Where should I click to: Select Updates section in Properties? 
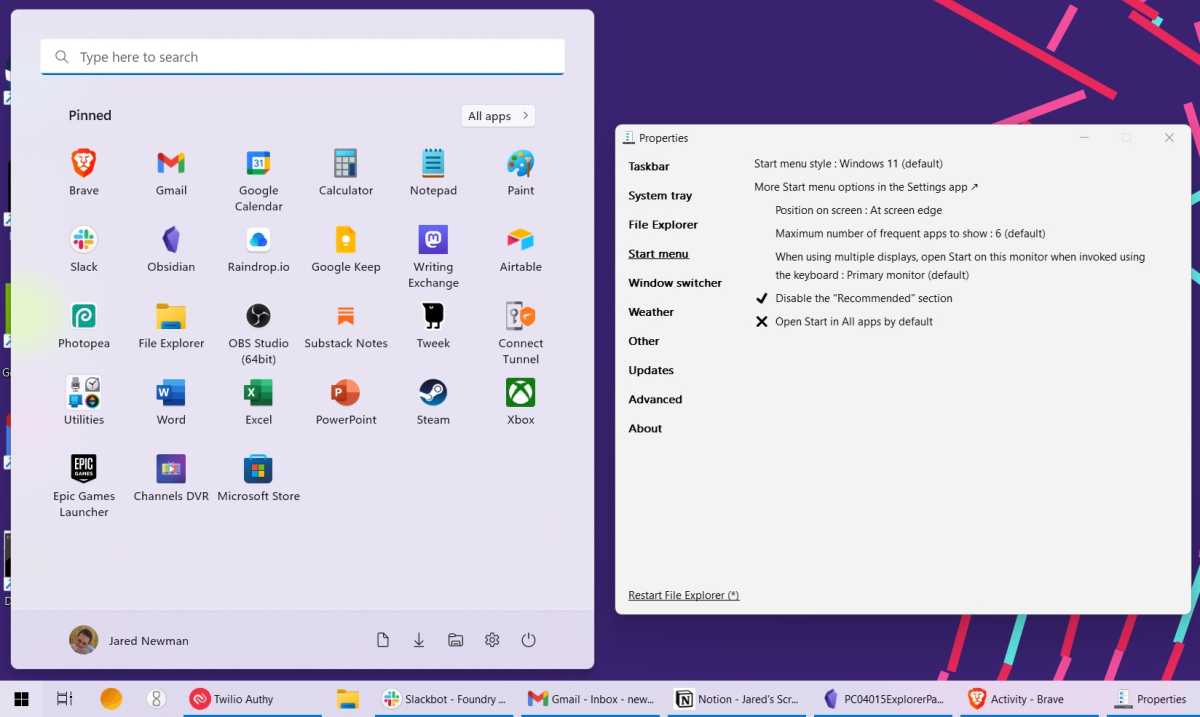click(x=651, y=370)
